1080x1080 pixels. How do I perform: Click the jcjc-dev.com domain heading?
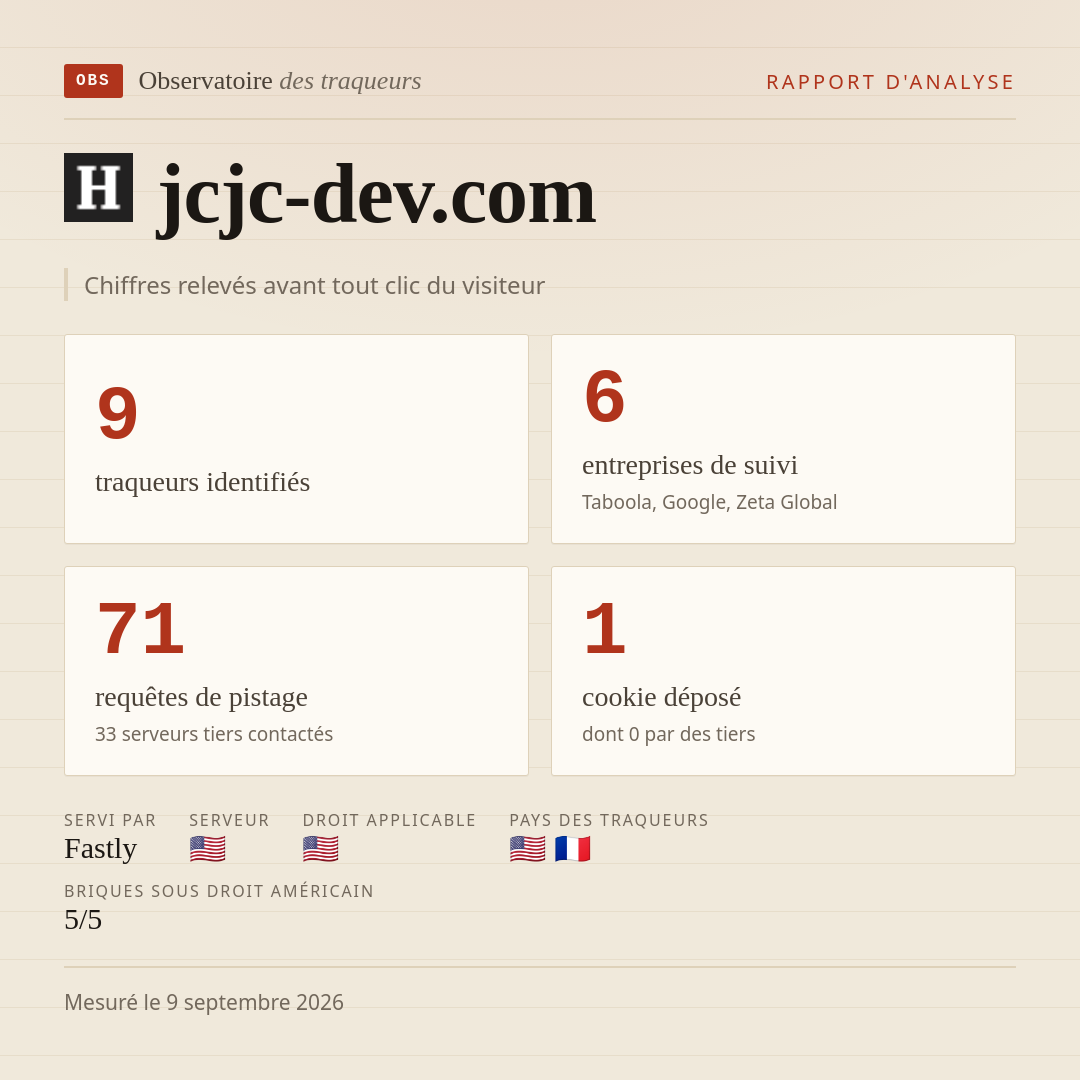click(x=377, y=198)
